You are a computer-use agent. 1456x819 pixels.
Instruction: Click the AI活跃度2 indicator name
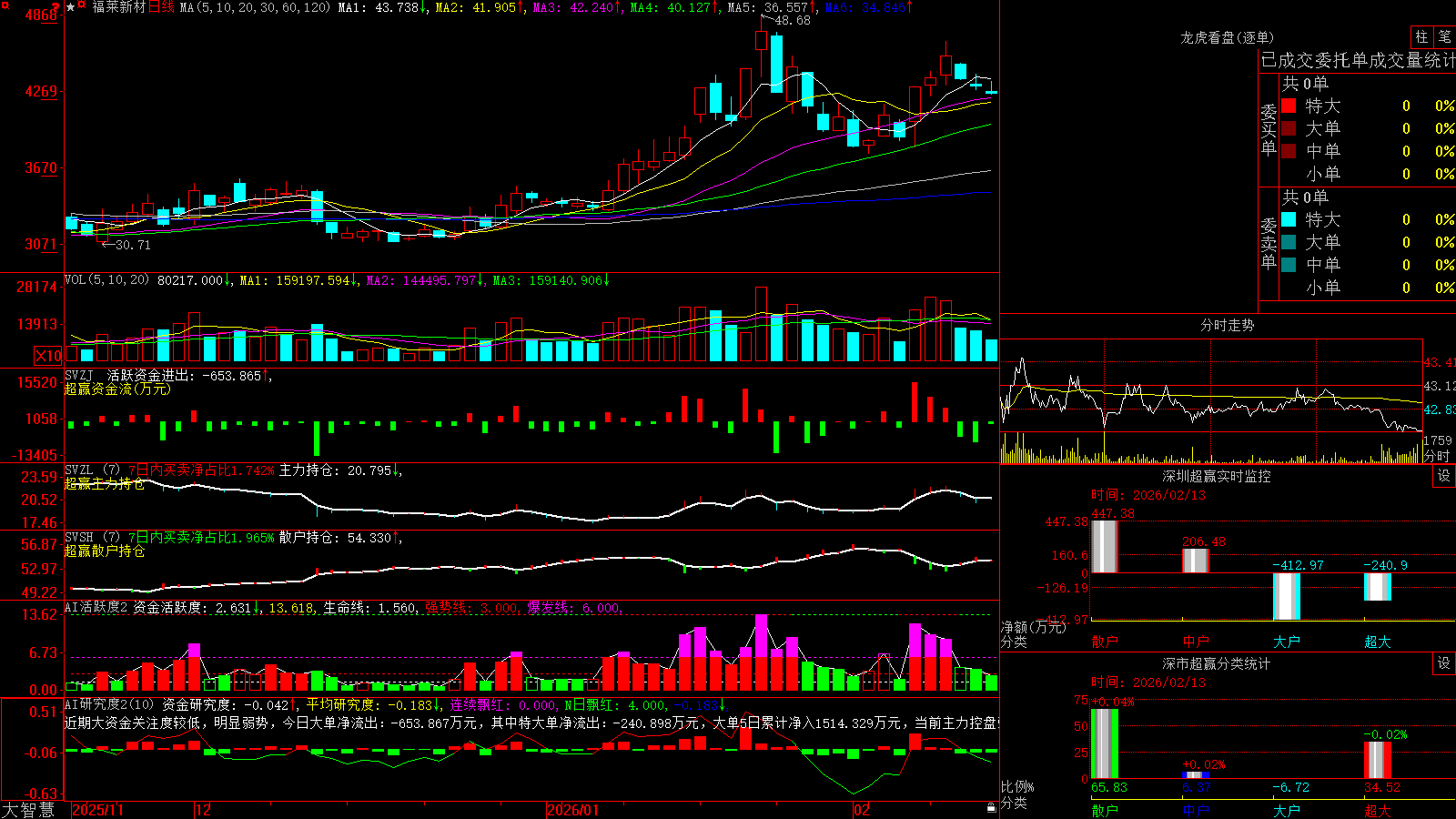pyautogui.click(x=96, y=608)
